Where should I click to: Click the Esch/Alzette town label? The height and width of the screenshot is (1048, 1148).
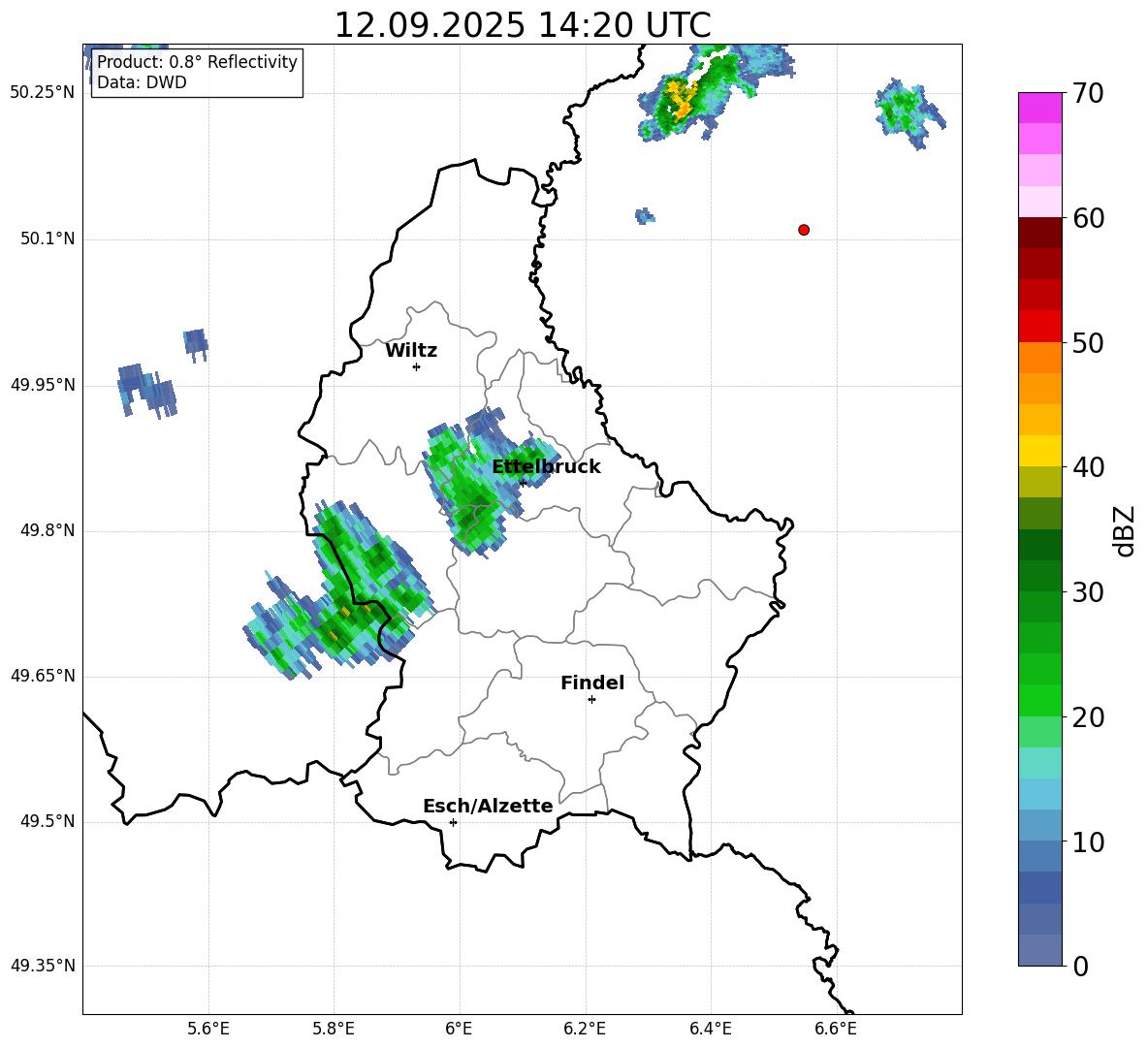(x=488, y=807)
